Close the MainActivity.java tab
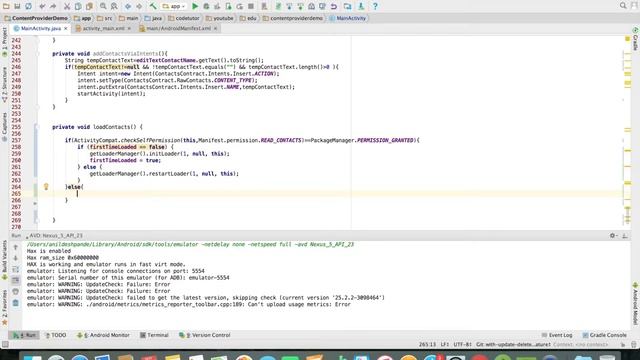This screenshot has height=360, width=640. 66,29
